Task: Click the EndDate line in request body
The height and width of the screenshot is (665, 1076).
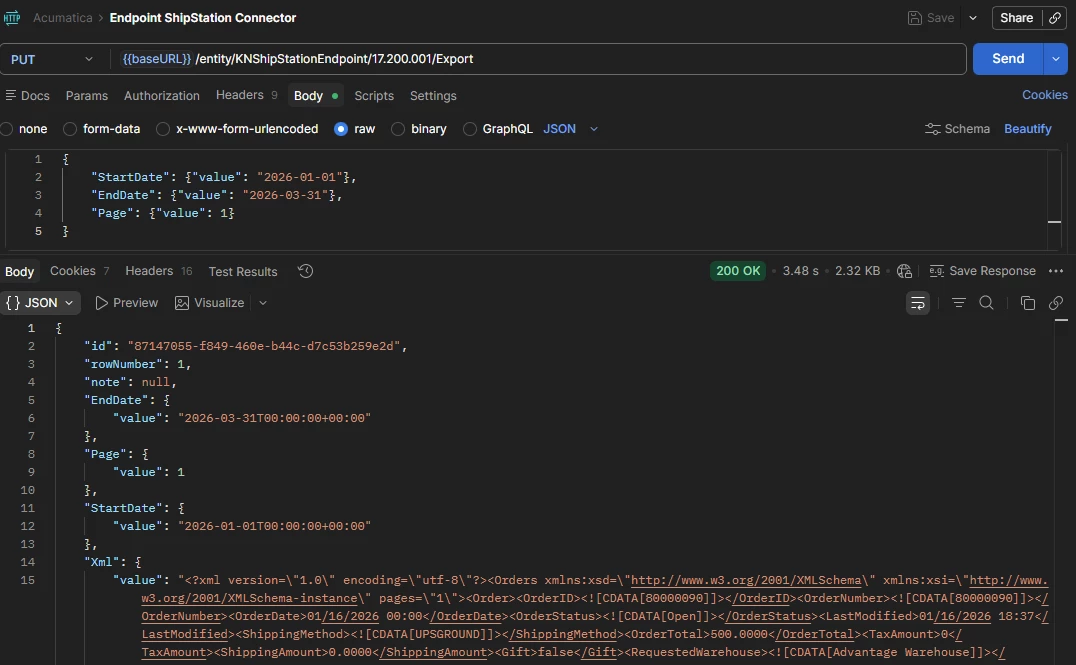Action: 216,195
